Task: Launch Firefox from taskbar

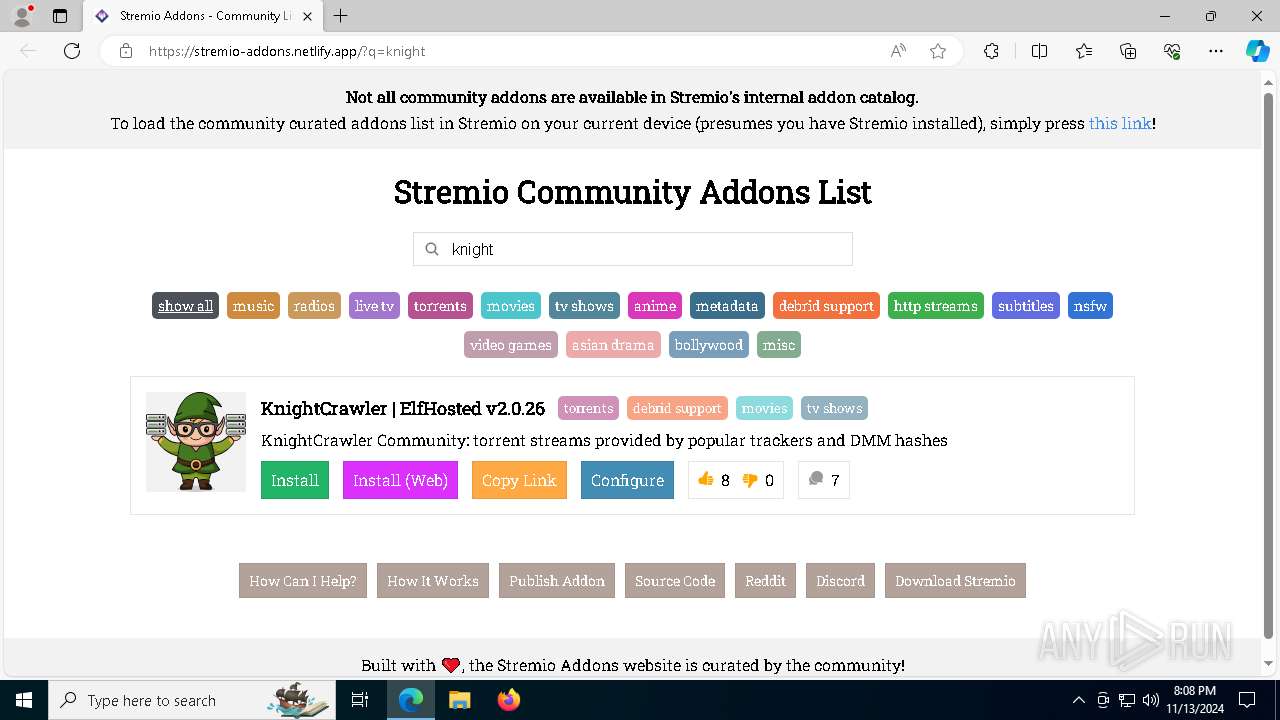Action: tap(509, 700)
